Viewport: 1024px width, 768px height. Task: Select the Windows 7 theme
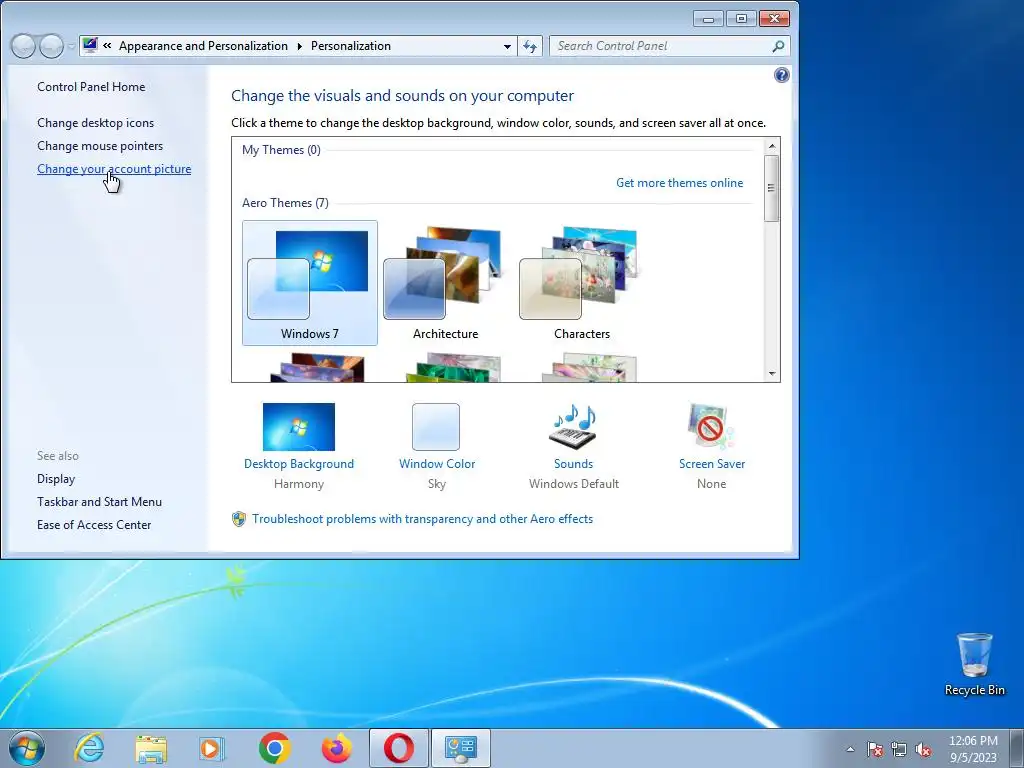(x=310, y=283)
